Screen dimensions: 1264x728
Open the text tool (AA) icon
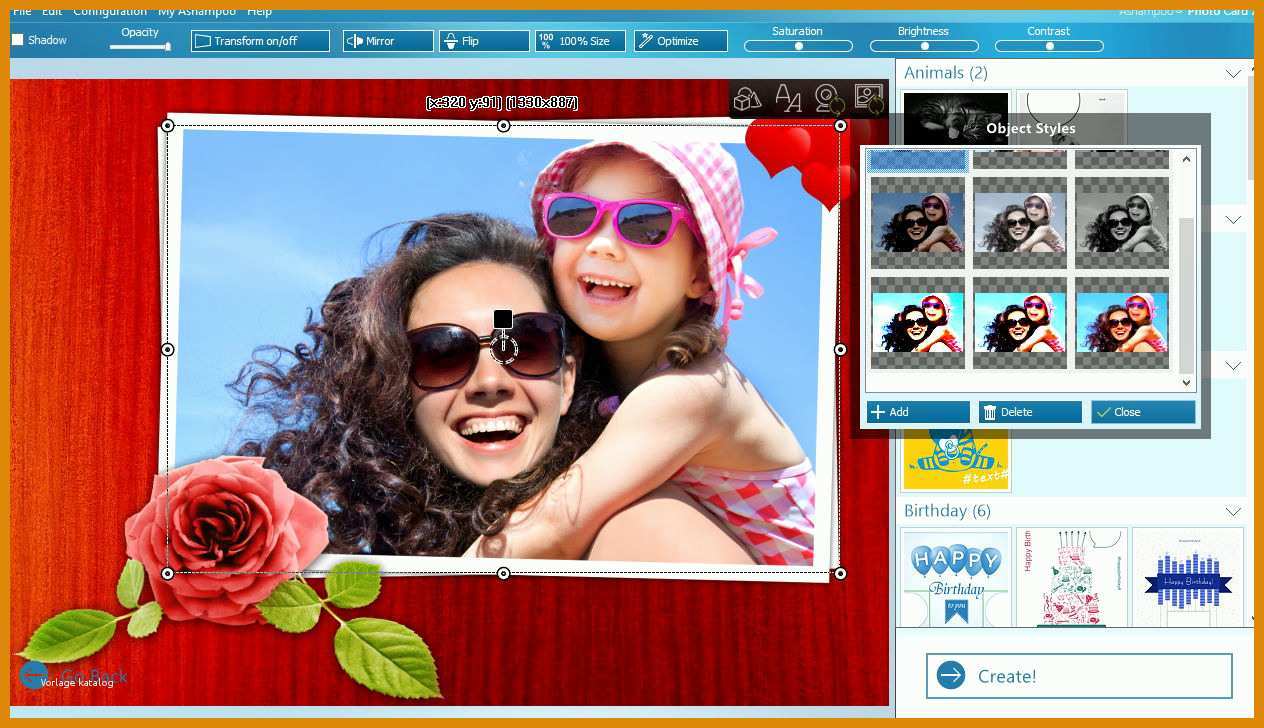coord(788,98)
